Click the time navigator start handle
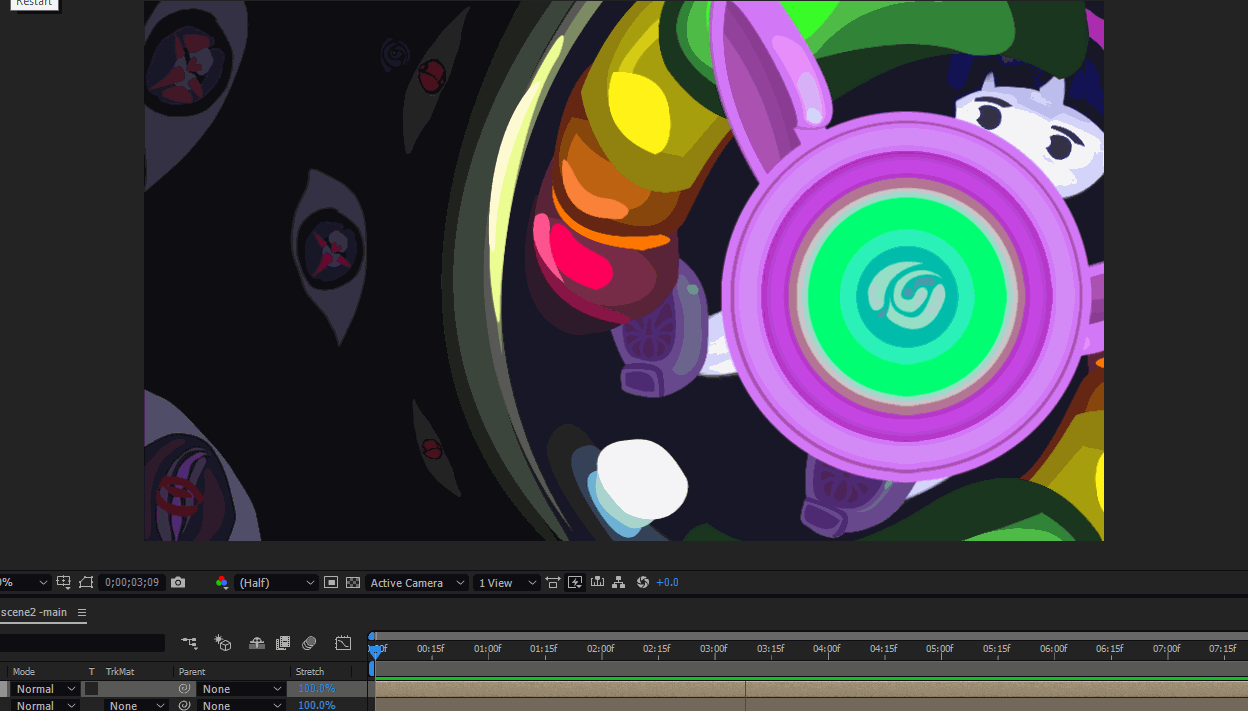 coord(372,636)
